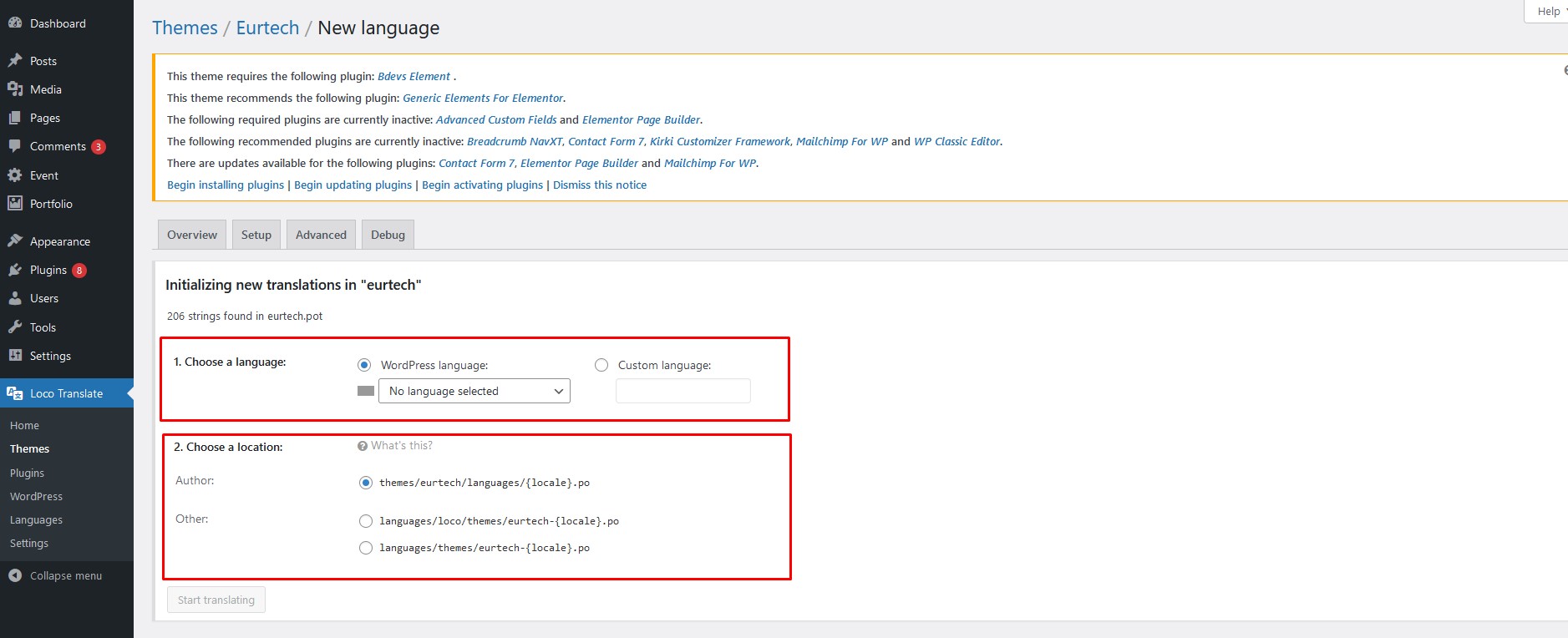Open Kirki Customizer Framework link
Screen dimensions: 1568x638
(720, 141)
